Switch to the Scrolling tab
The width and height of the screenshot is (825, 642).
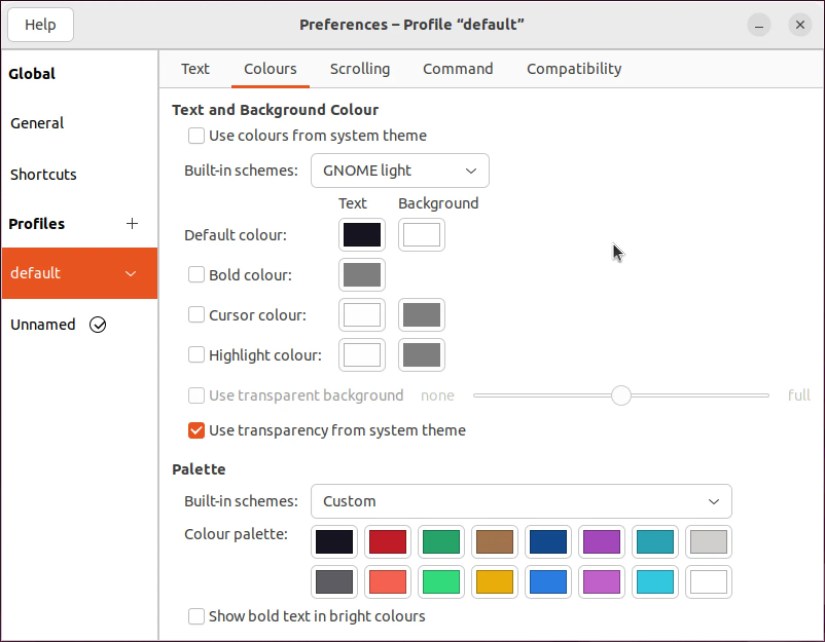(x=360, y=69)
